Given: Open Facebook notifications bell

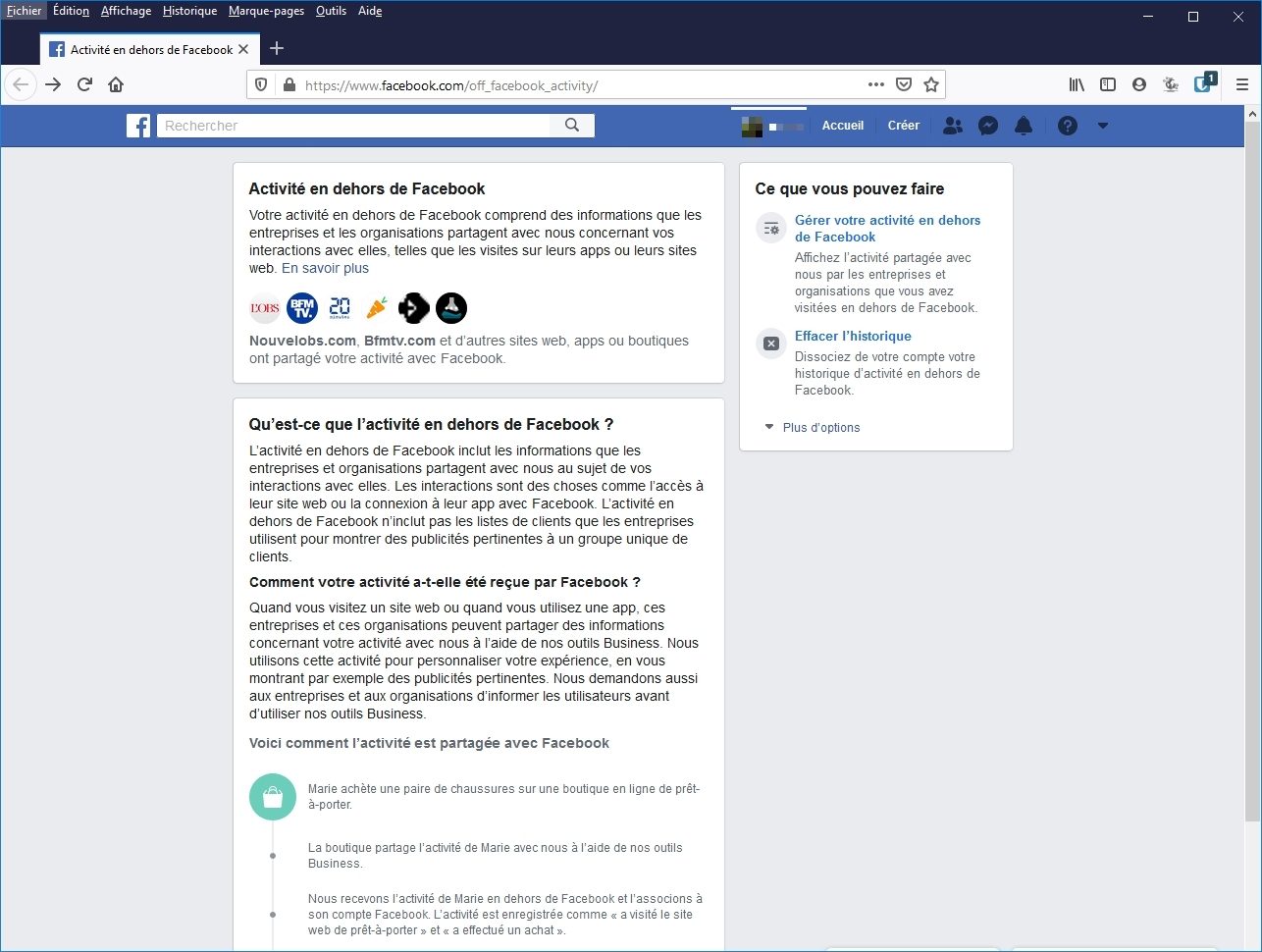Looking at the screenshot, I should (1024, 126).
